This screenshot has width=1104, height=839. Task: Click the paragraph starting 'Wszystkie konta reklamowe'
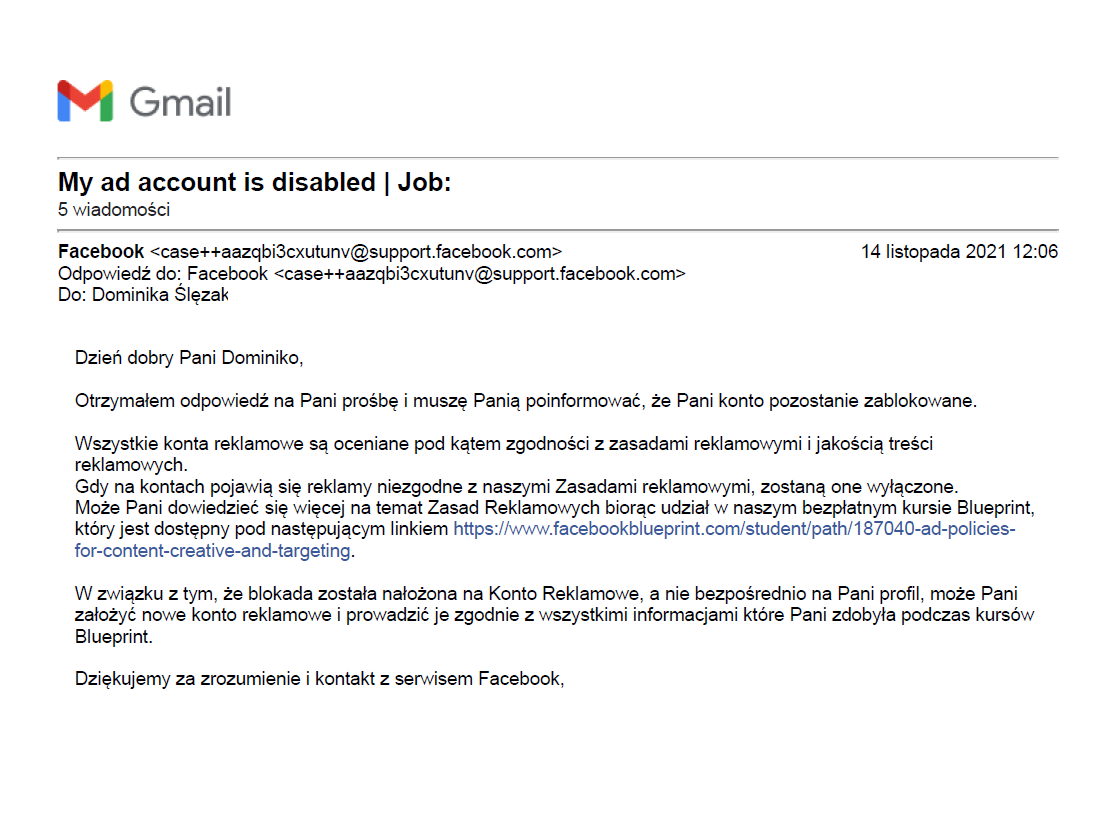click(503, 454)
